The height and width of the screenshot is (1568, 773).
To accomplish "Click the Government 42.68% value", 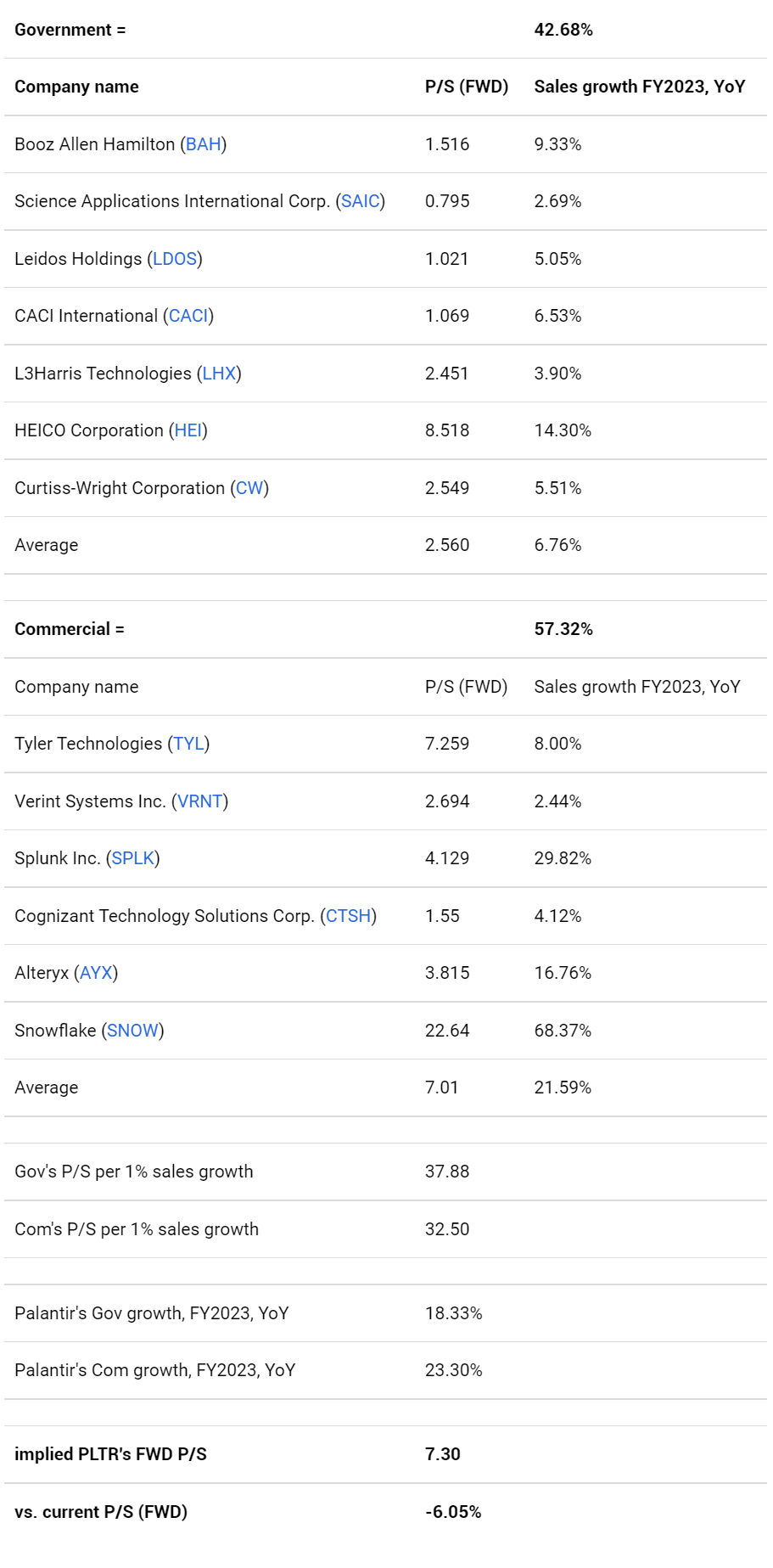I will 563,30.
